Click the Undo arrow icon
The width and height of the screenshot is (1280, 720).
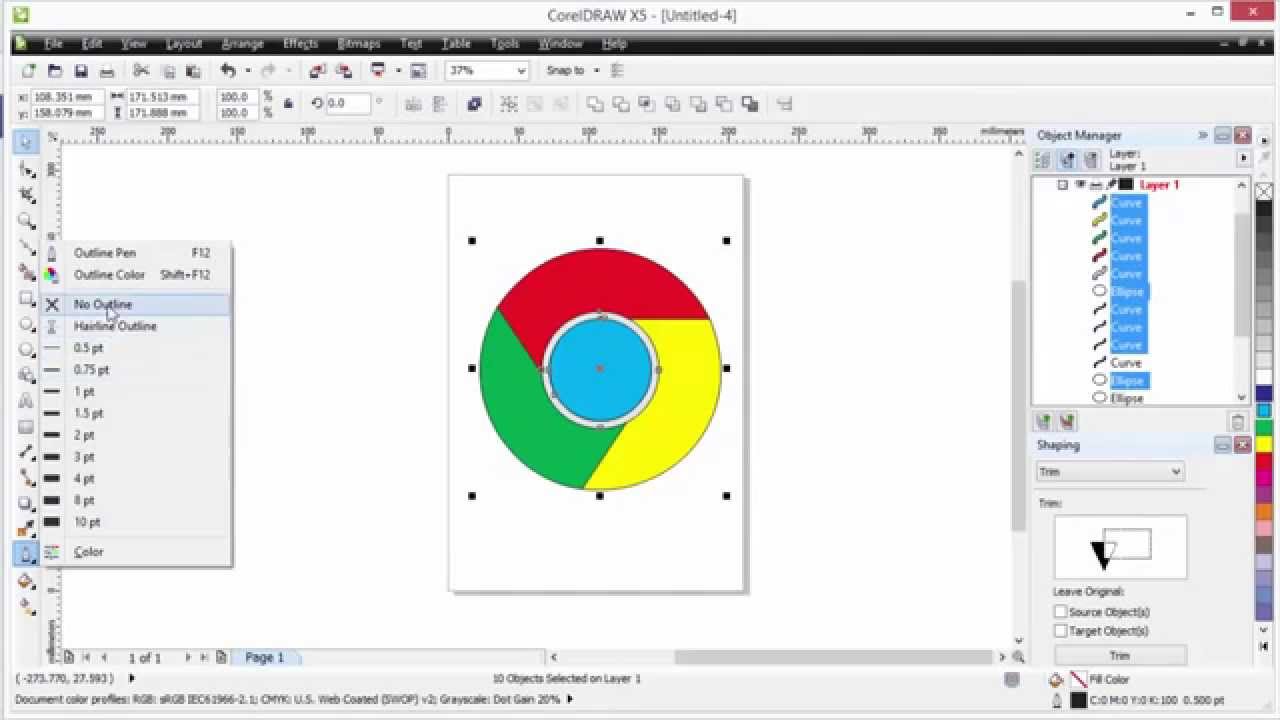pyautogui.click(x=228, y=71)
